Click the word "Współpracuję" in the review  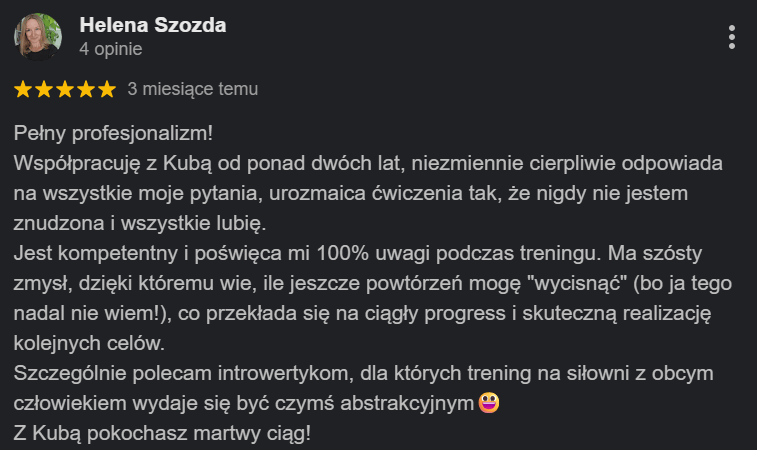pyautogui.click(x=77, y=164)
